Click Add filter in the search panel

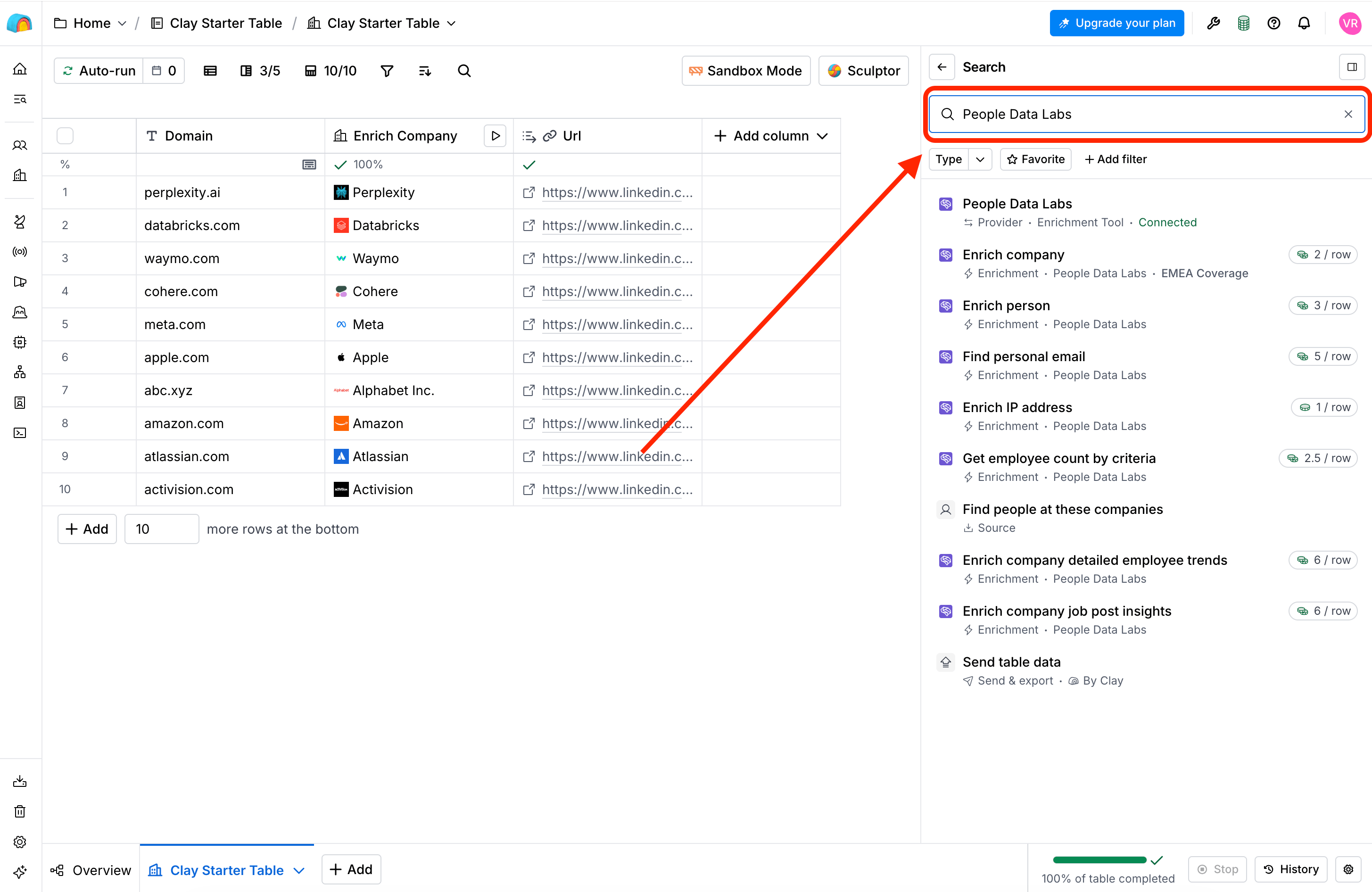(x=1116, y=159)
